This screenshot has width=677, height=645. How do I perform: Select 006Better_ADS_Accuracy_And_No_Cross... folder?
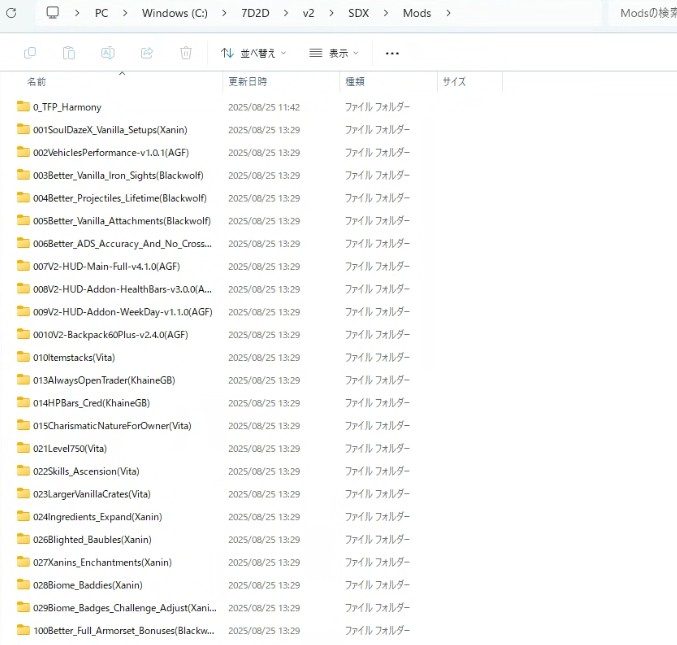coord(122,243)
